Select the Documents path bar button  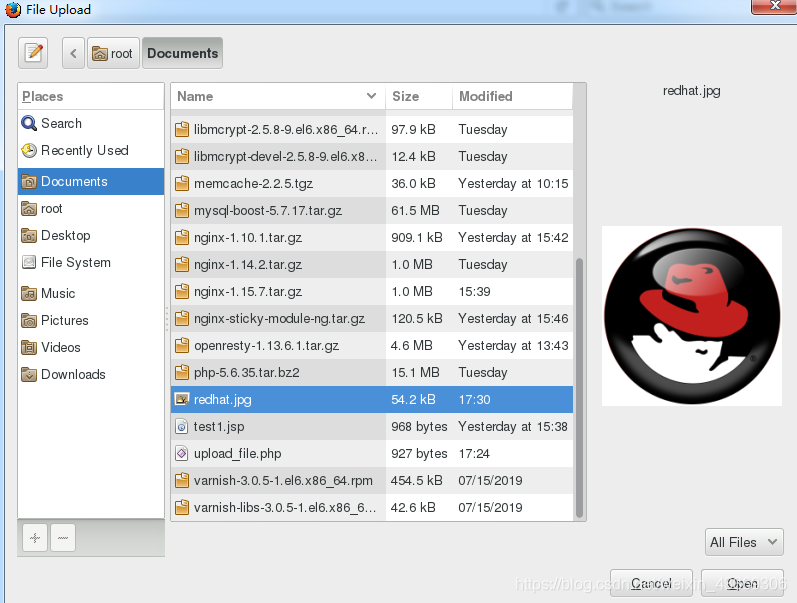(x=182, y=53)
